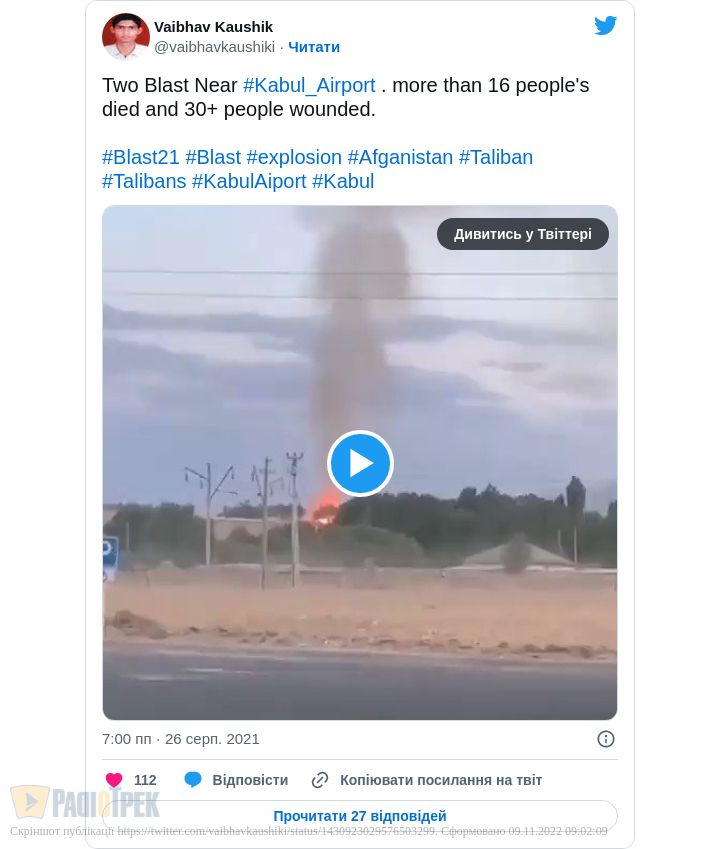Click the Twitter bird logo
This screenshot has width=720, height=849.
(x=605, y=25)
